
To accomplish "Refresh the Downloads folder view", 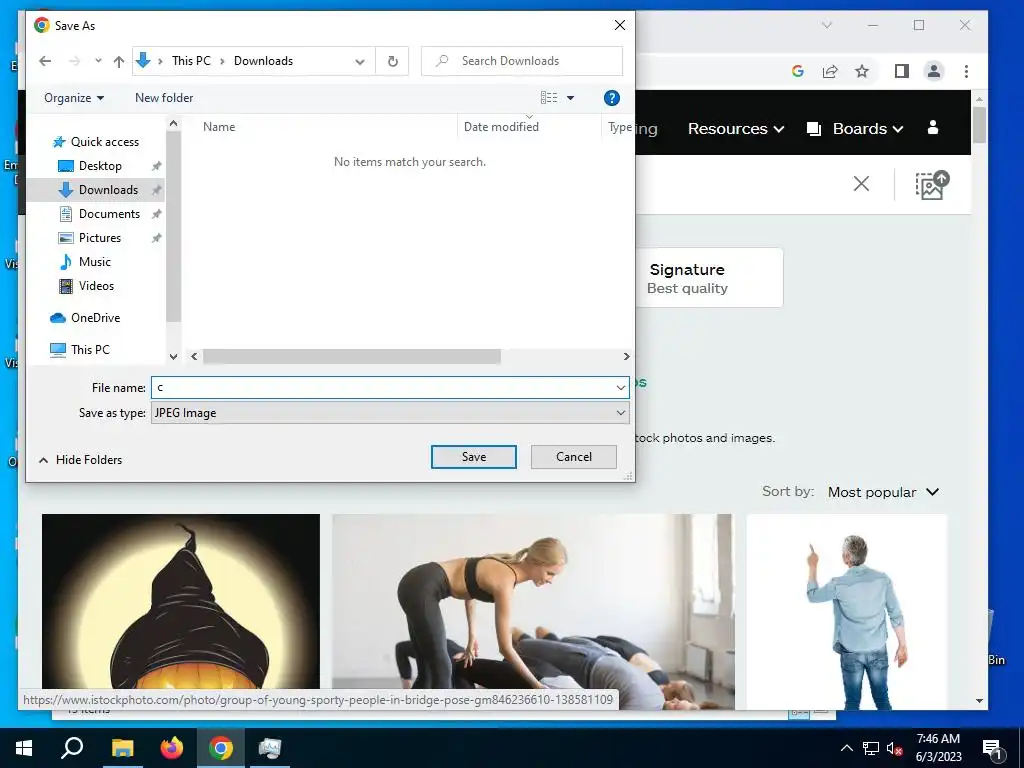I will [x=392, y=61].
